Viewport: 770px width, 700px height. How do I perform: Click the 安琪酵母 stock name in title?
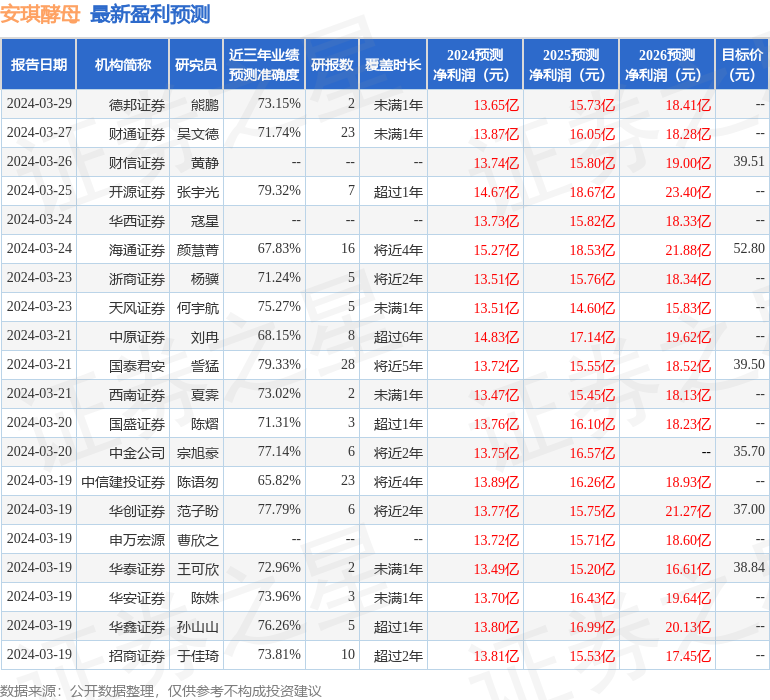click(40, 14)
